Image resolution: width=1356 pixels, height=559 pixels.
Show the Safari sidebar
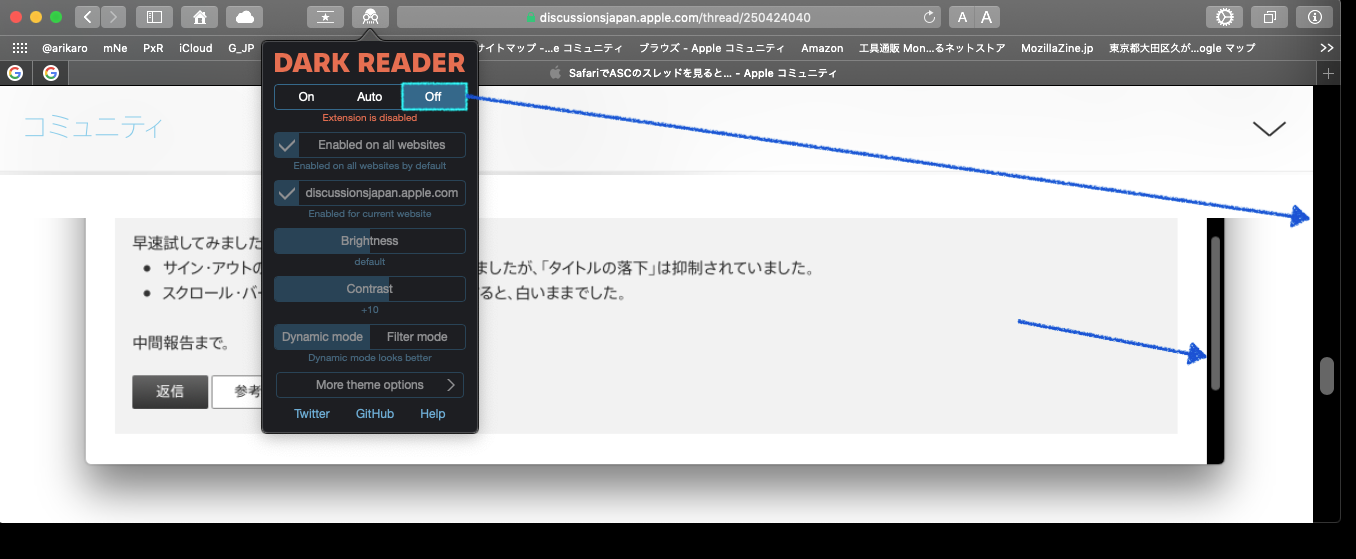click(x=154, y=17)
